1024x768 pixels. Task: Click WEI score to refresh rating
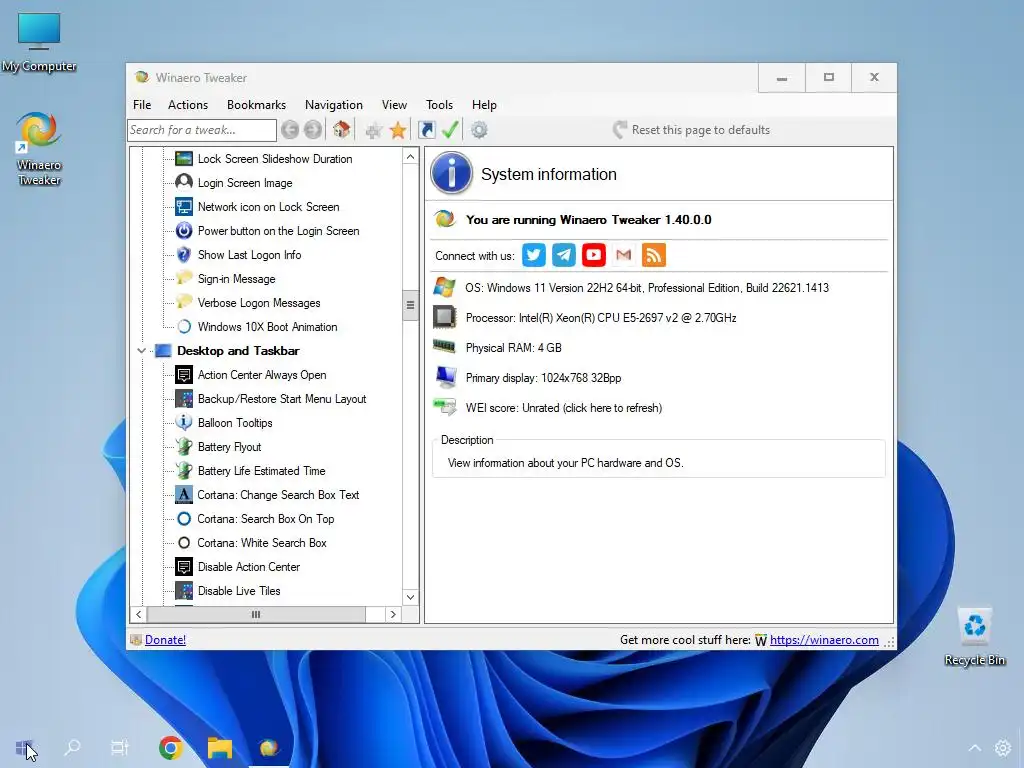564,408
